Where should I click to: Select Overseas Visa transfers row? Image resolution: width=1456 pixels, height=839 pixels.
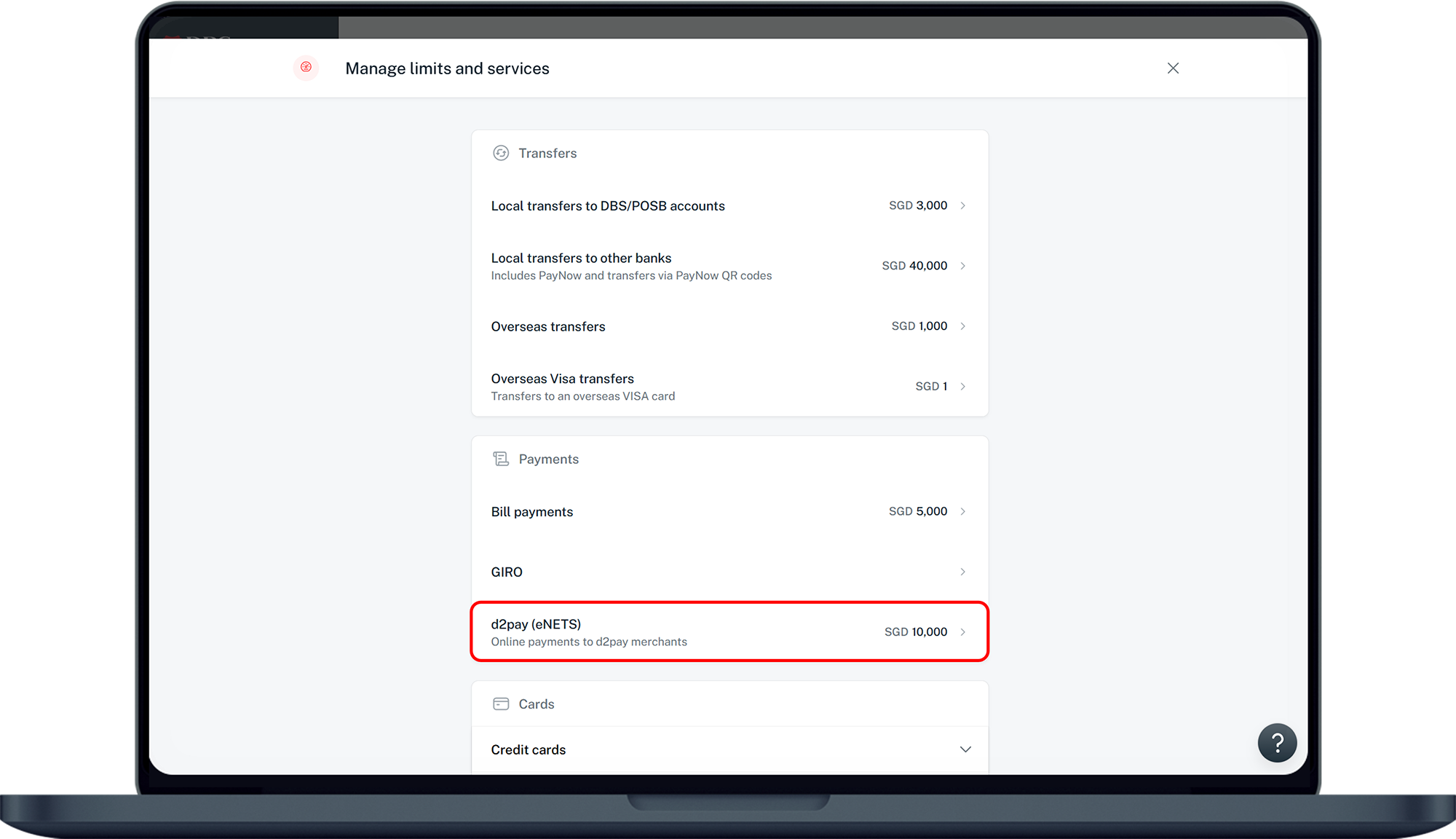(x=563, y=379)
